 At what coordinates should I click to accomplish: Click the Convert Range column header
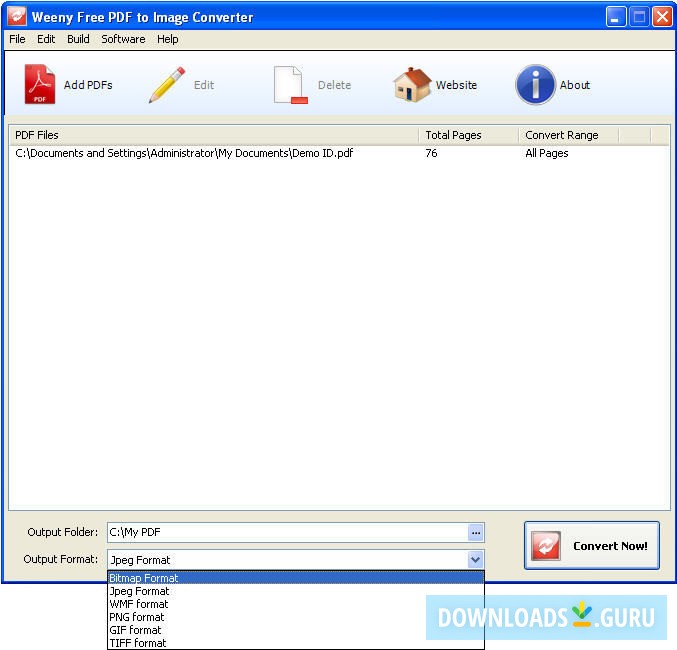pyautogui.click(x=569, y=135)
